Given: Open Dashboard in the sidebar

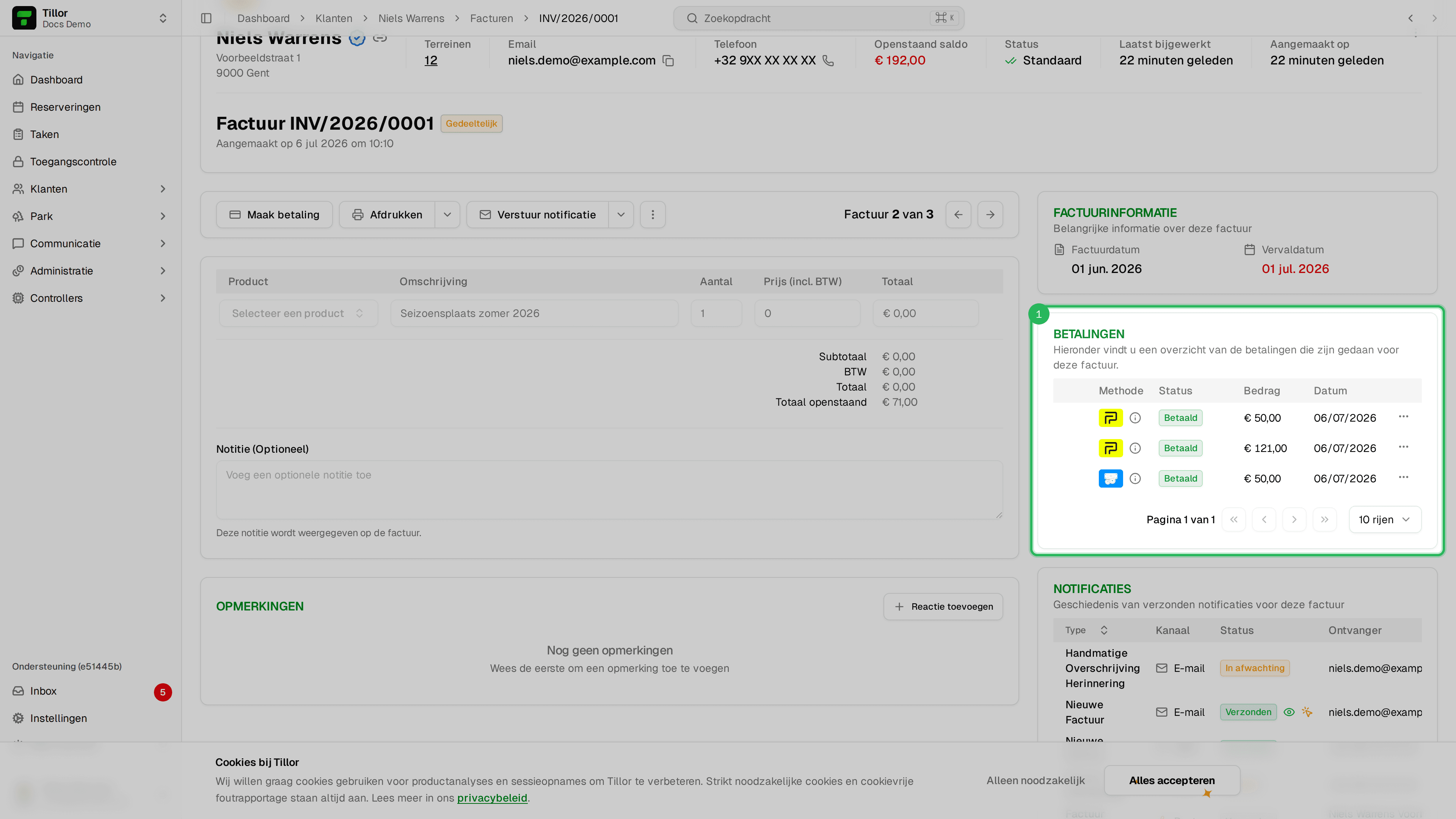Looking at the screenshot, I should click(91, 80).
